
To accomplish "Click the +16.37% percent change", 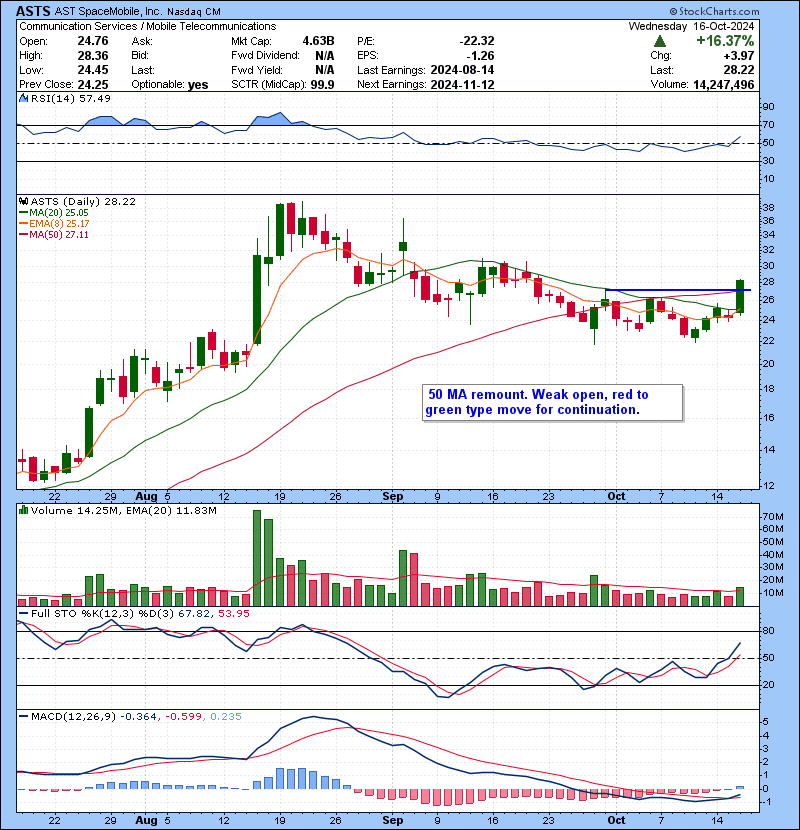I will [725, 41].
